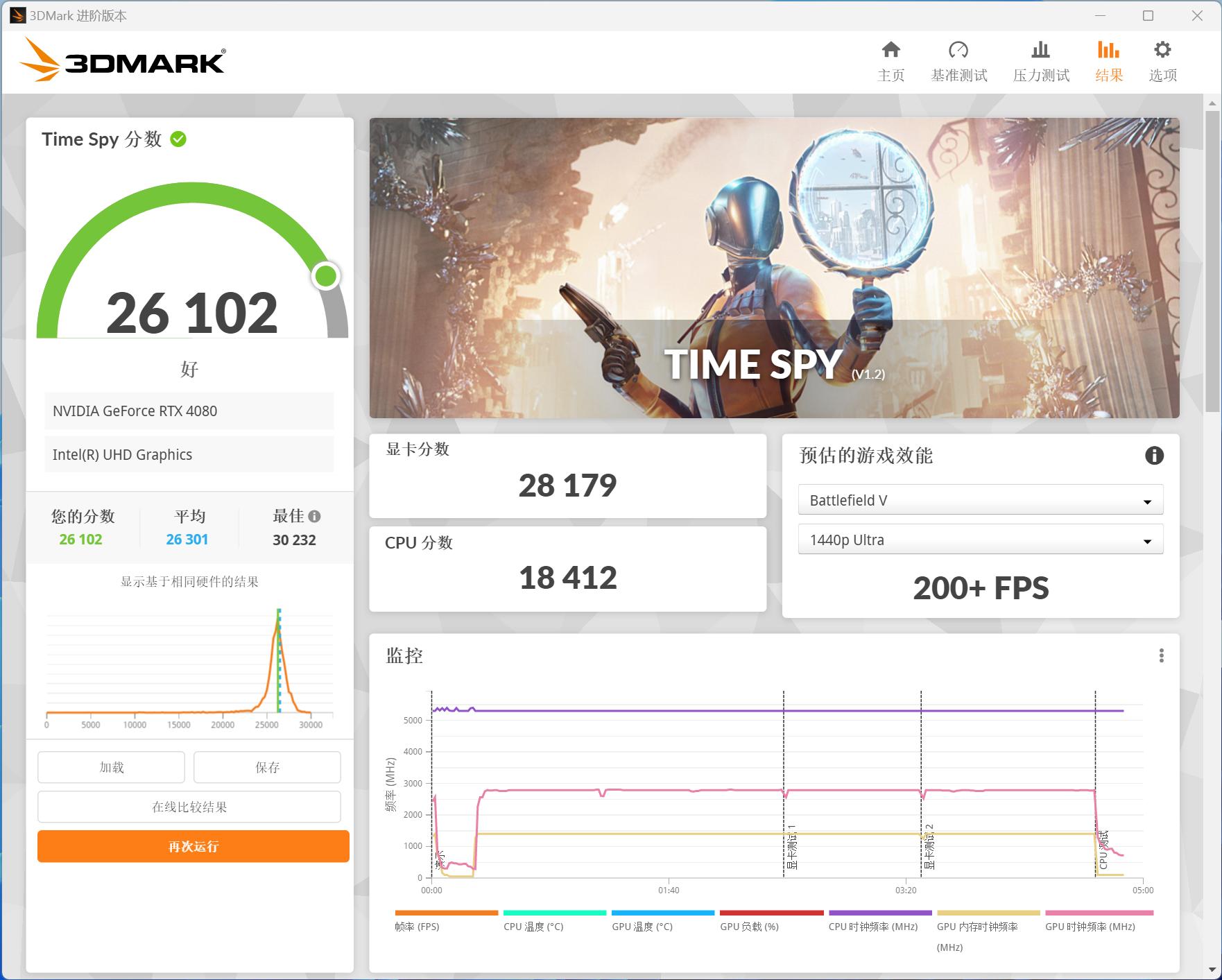The image size is (1222, 980).
Task: Click green validation checkmark next to Time Spy
Action: [178, 139]
